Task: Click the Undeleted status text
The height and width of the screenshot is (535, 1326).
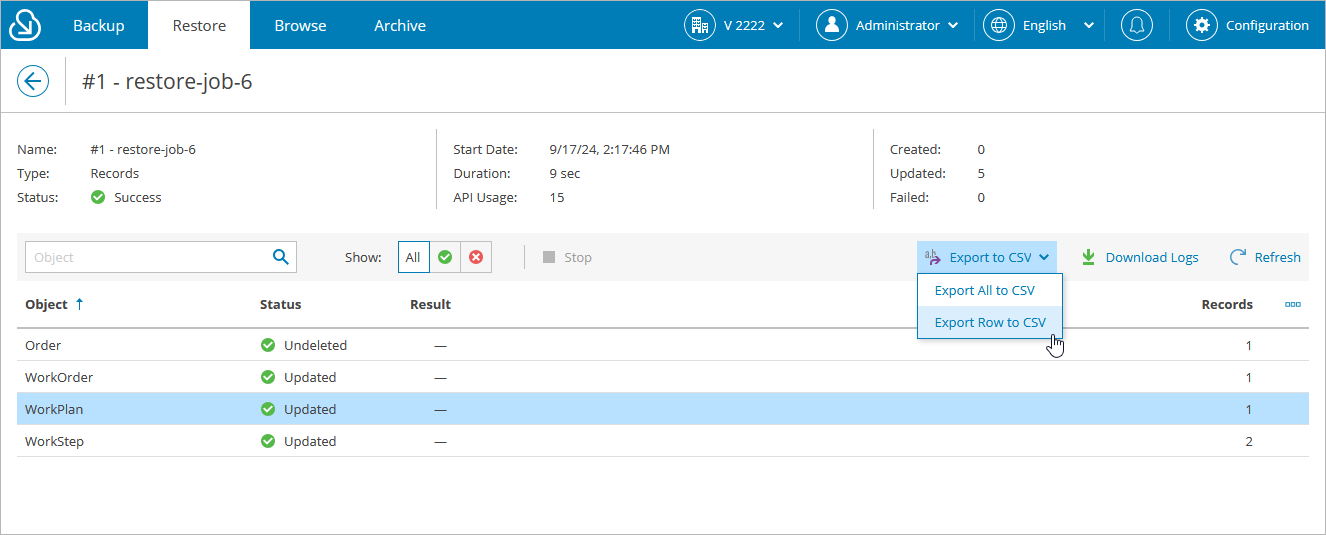Action: pos(315,345)
